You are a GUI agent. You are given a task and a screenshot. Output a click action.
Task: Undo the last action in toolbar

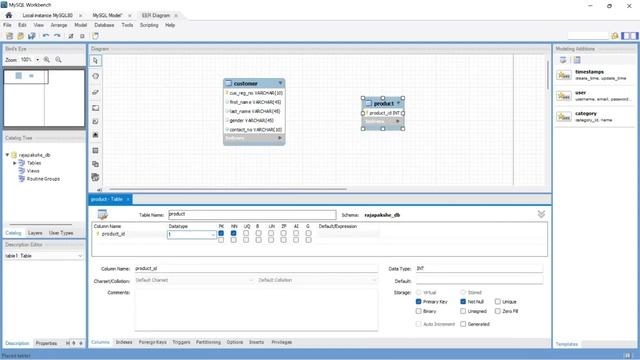coord(46,36)
